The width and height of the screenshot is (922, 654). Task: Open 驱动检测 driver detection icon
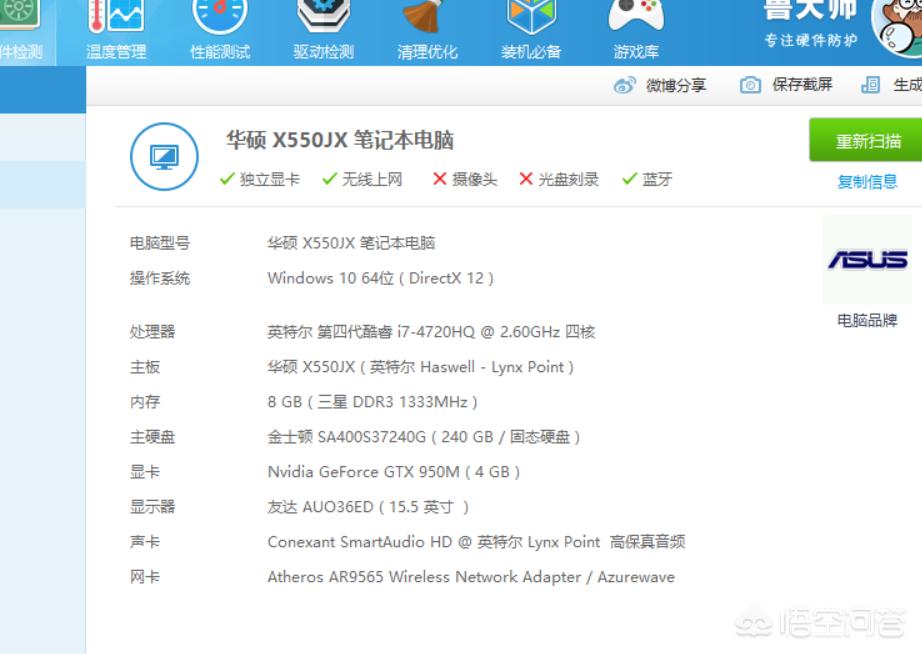click(323, 16)
